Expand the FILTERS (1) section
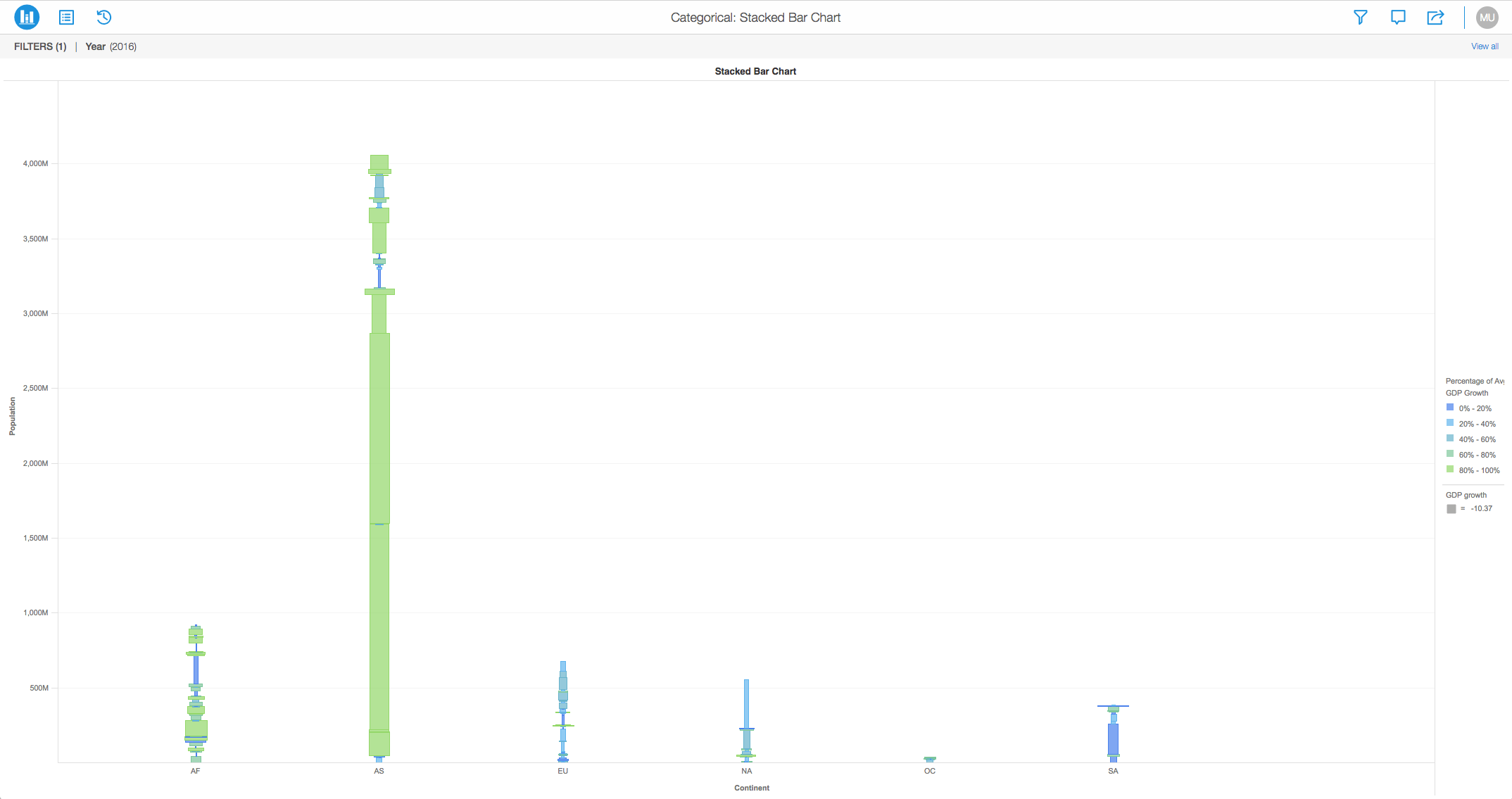The image size is (1512, 799). pyautogui.click(x=40, y=46)
